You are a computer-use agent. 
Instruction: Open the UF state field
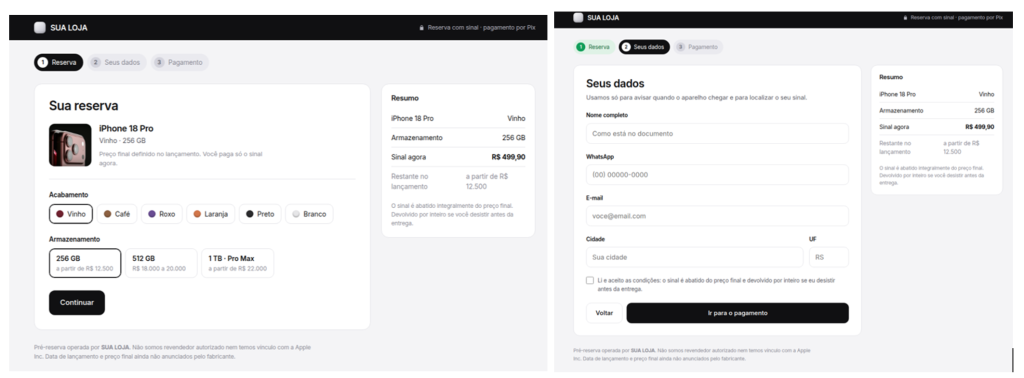click(x=829, y=257)
